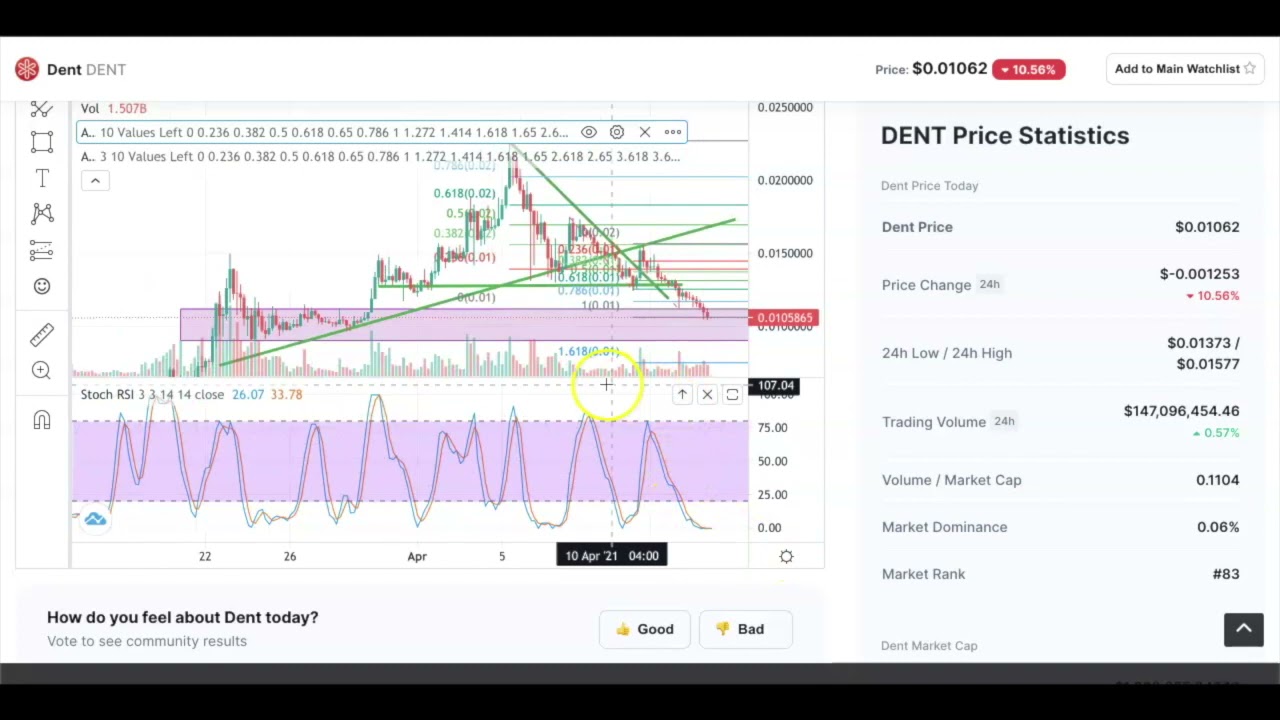Click the Dent Market Cap label
Screen dimensions: 1280x720
tap(929, 645)
